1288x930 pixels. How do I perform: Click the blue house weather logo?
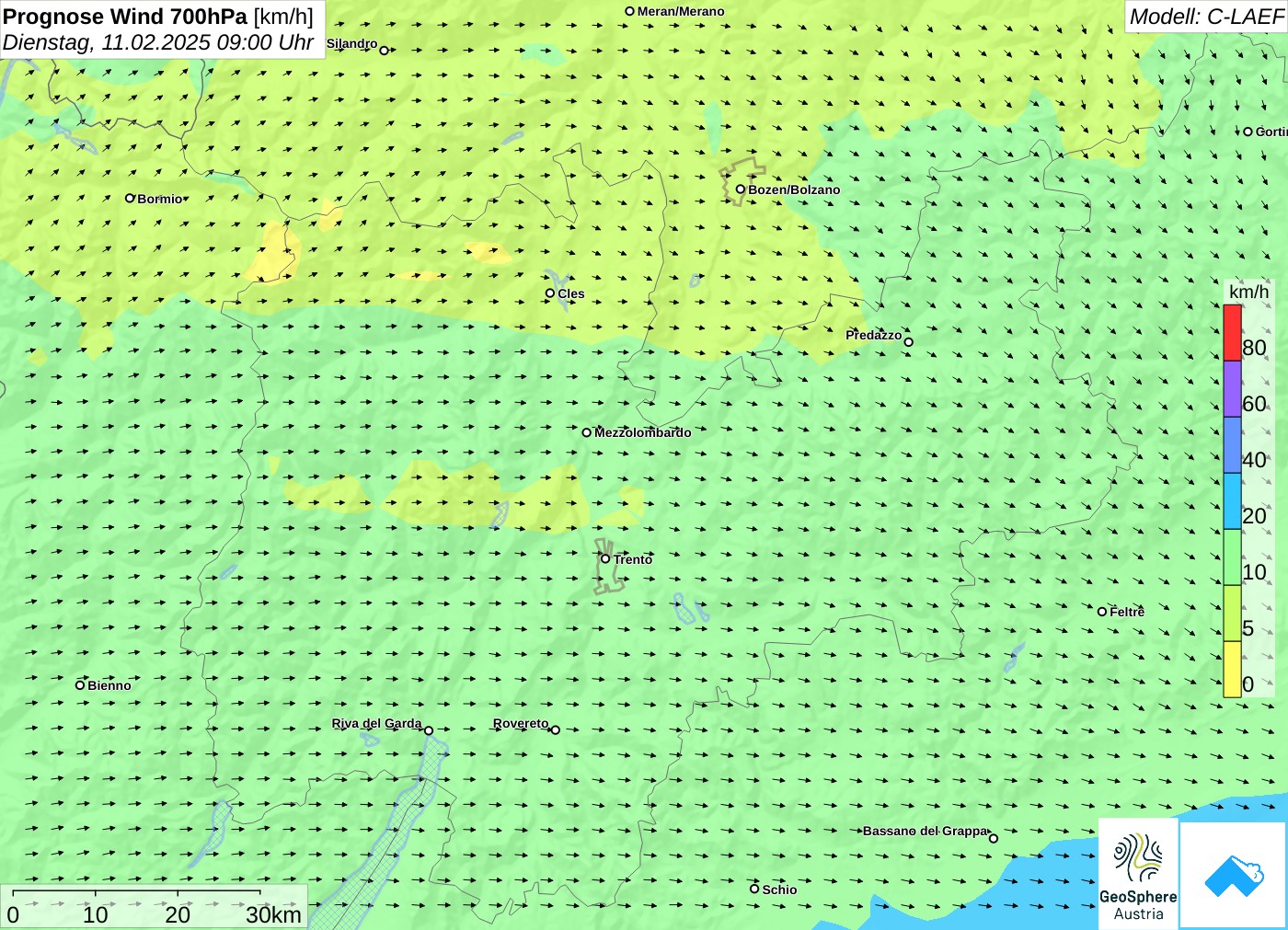coord(1234,876)
